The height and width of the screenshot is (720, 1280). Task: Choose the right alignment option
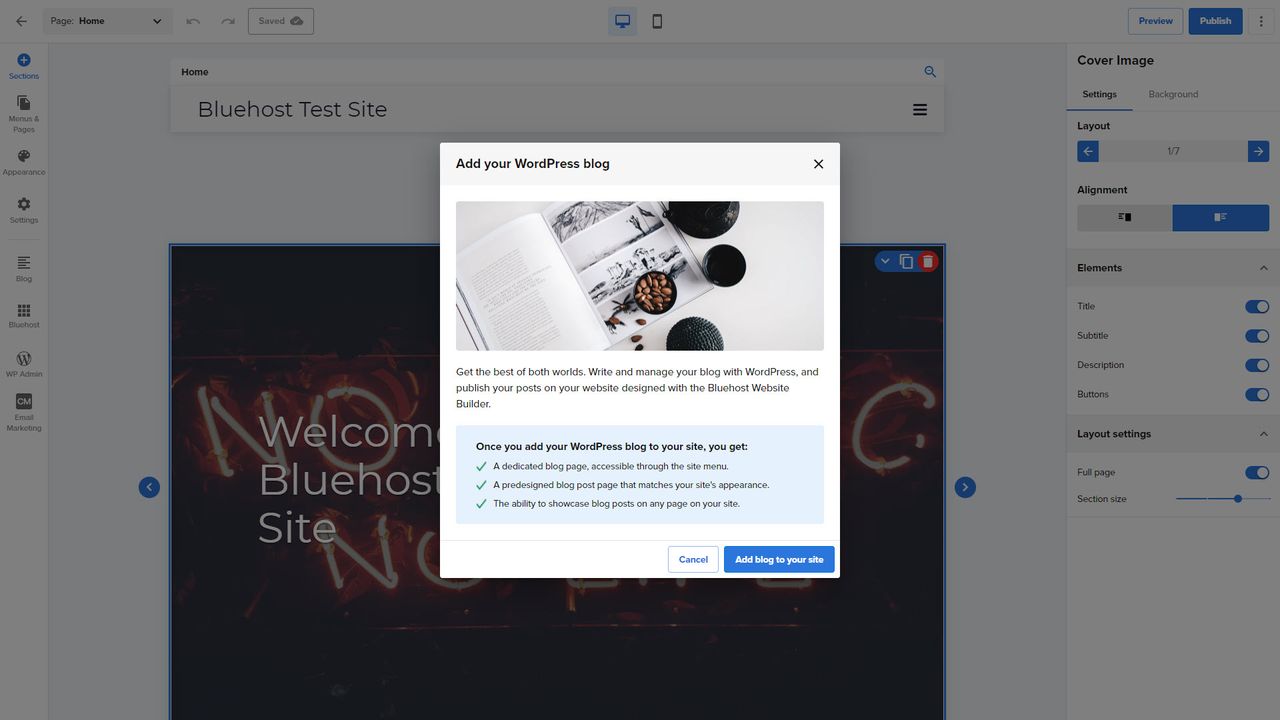1220,217
